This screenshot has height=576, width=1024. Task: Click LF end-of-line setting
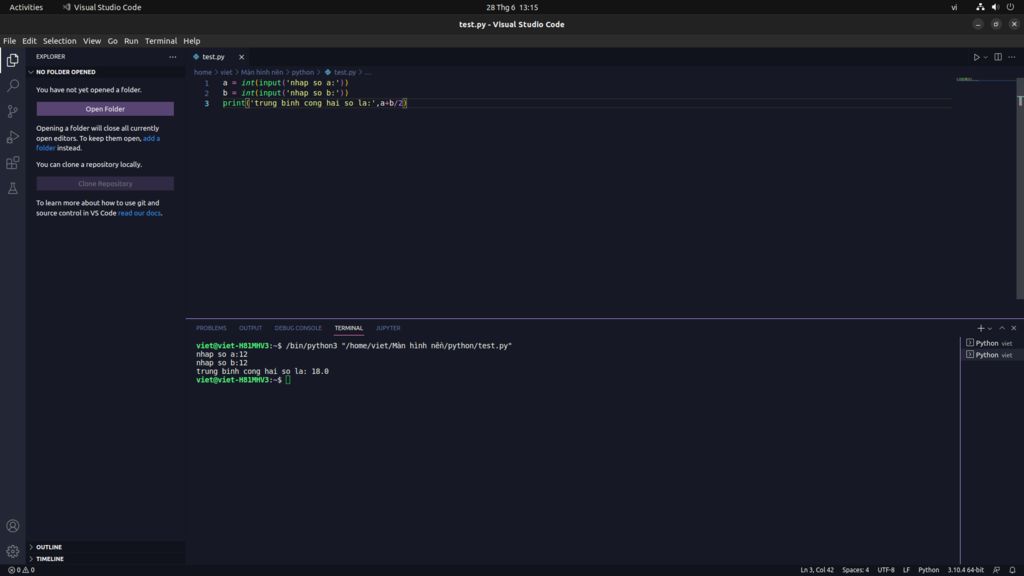[906, 570]
